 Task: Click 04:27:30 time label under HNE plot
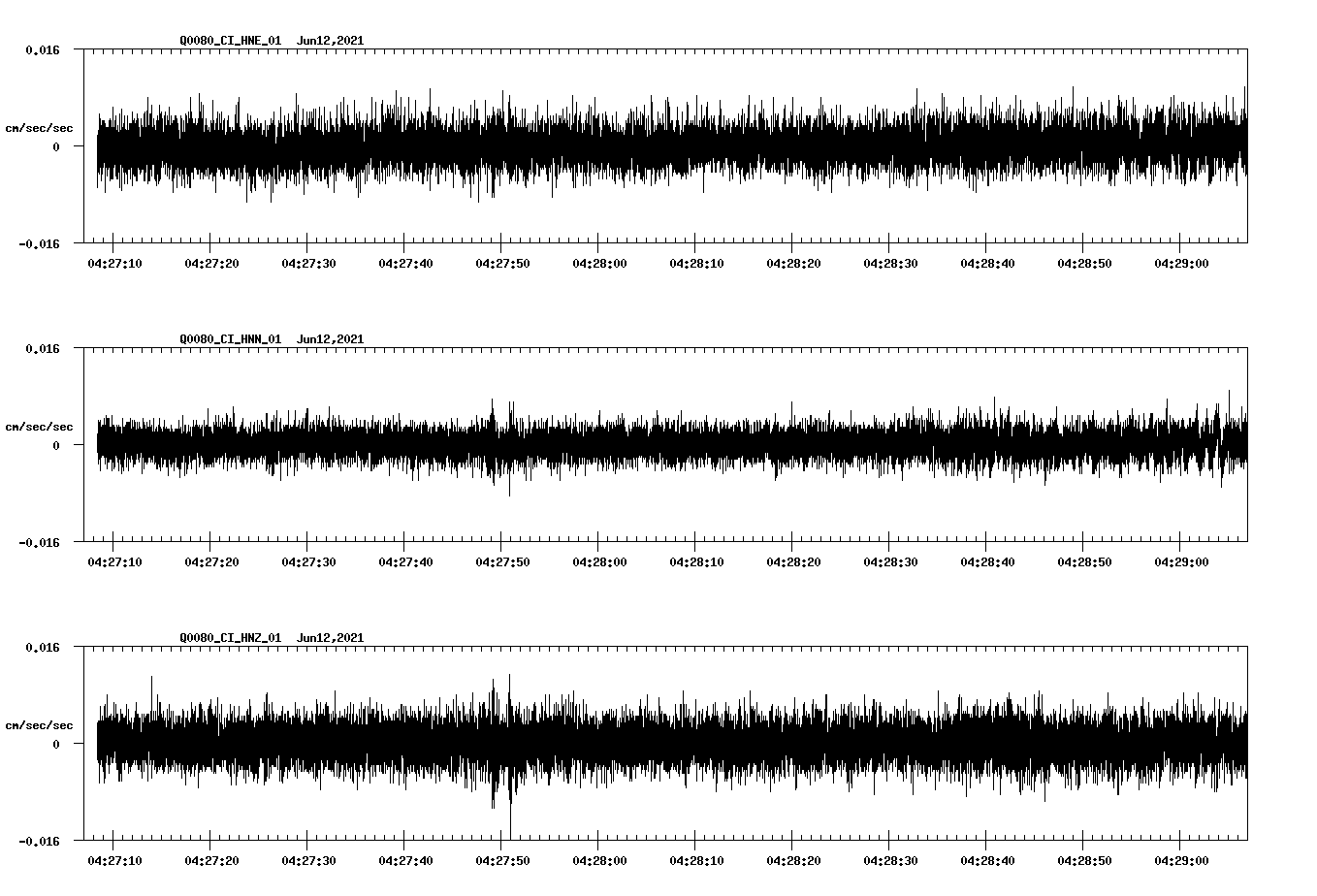tap(308, 263)
